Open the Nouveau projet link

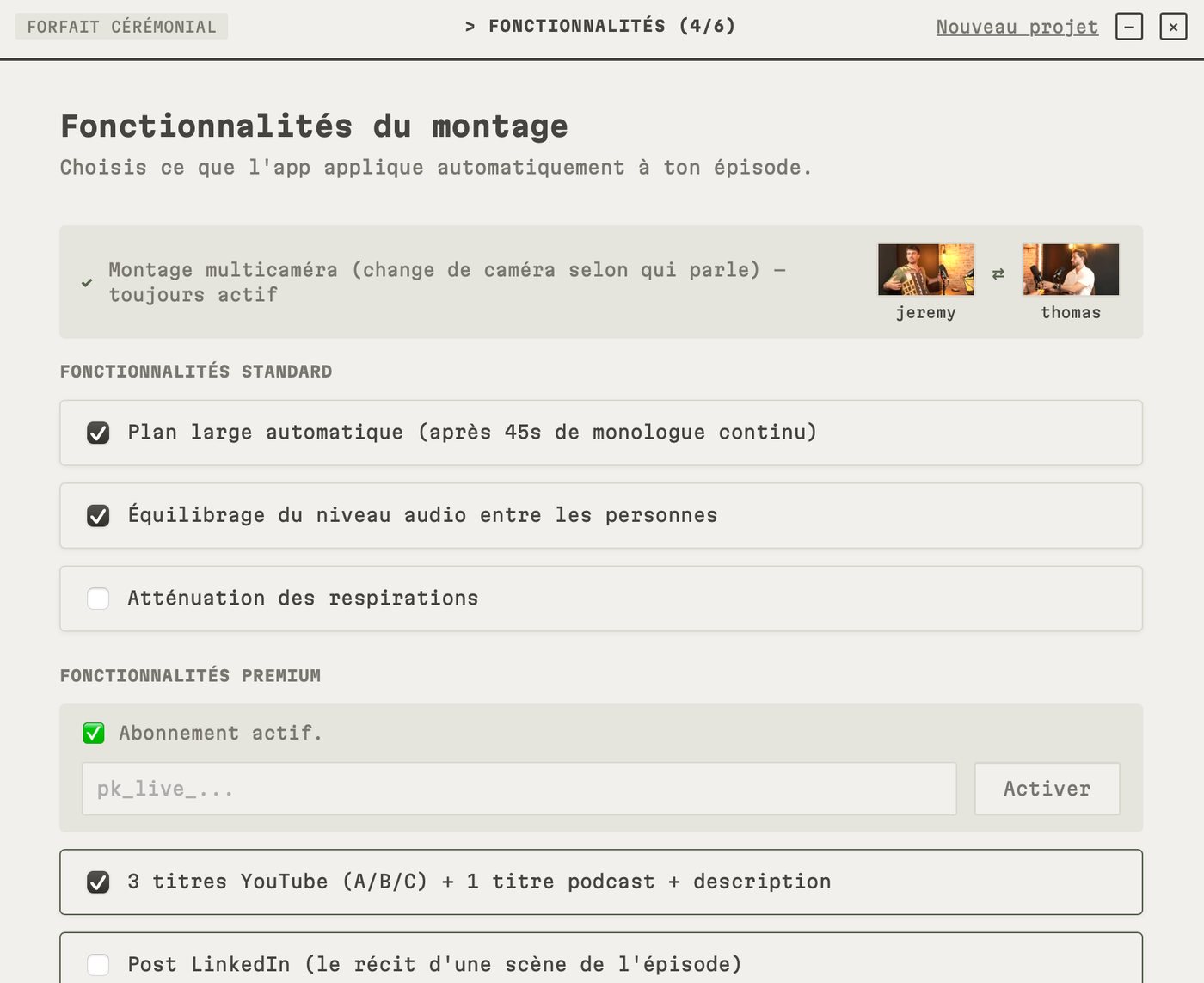point(1017,27)
